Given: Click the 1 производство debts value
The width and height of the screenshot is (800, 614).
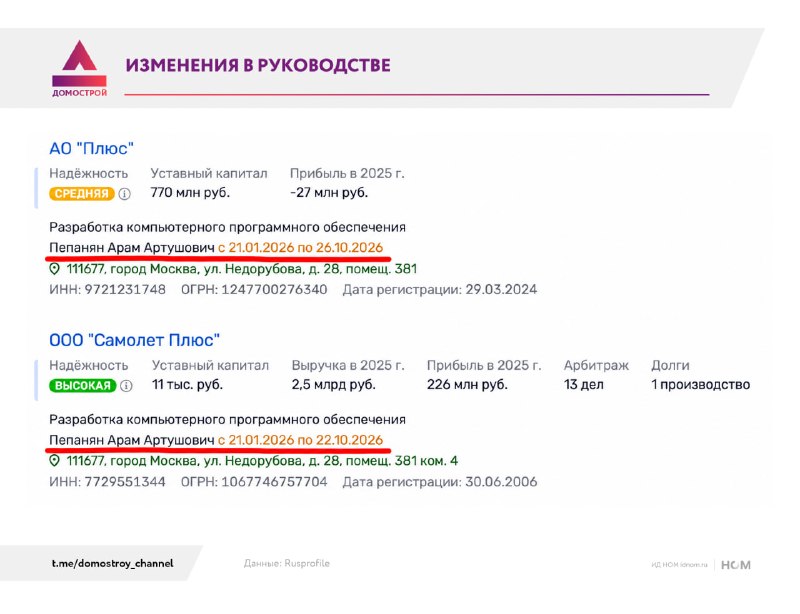Looking at the screenshot, I should 701,384.
